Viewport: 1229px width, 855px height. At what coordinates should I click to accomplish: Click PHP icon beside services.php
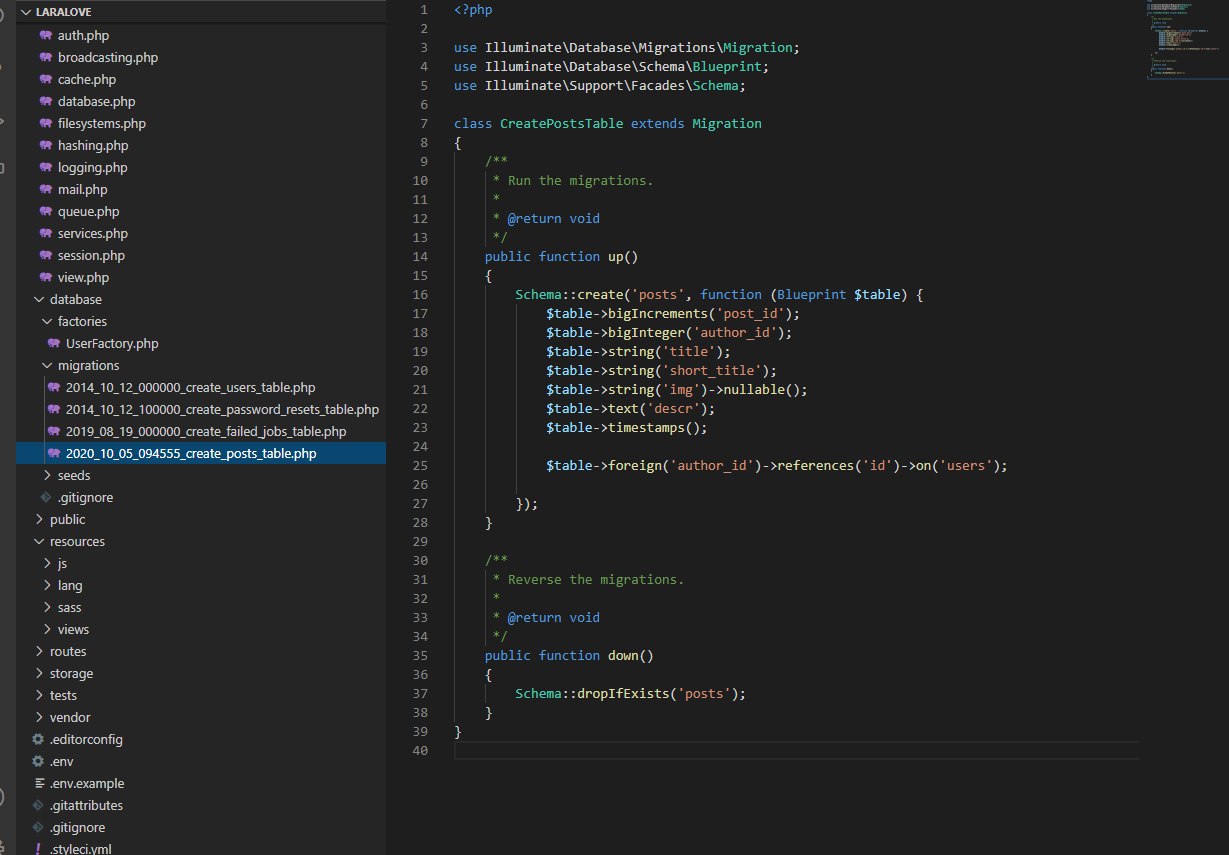[x=46, y=233]
